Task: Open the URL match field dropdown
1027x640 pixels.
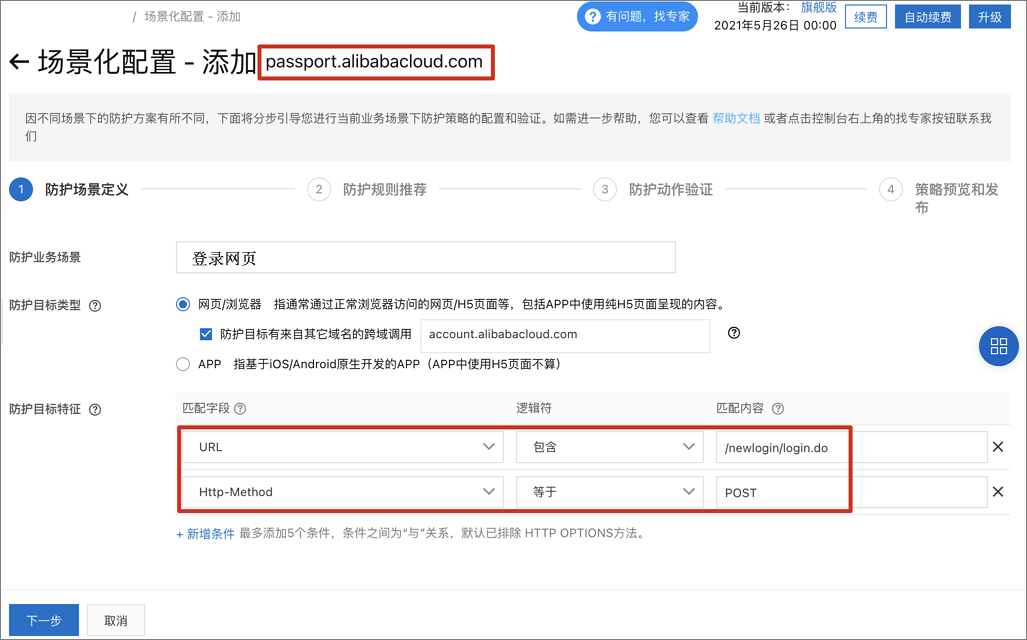Action: [x=343, y=447]
